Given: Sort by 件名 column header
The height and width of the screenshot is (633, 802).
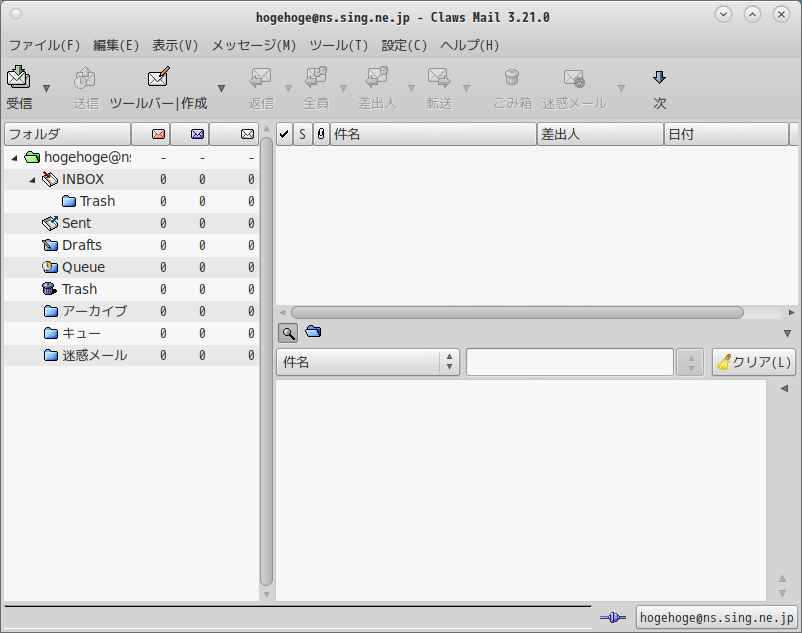Looking at the screenshot, I should pos(433,134).
